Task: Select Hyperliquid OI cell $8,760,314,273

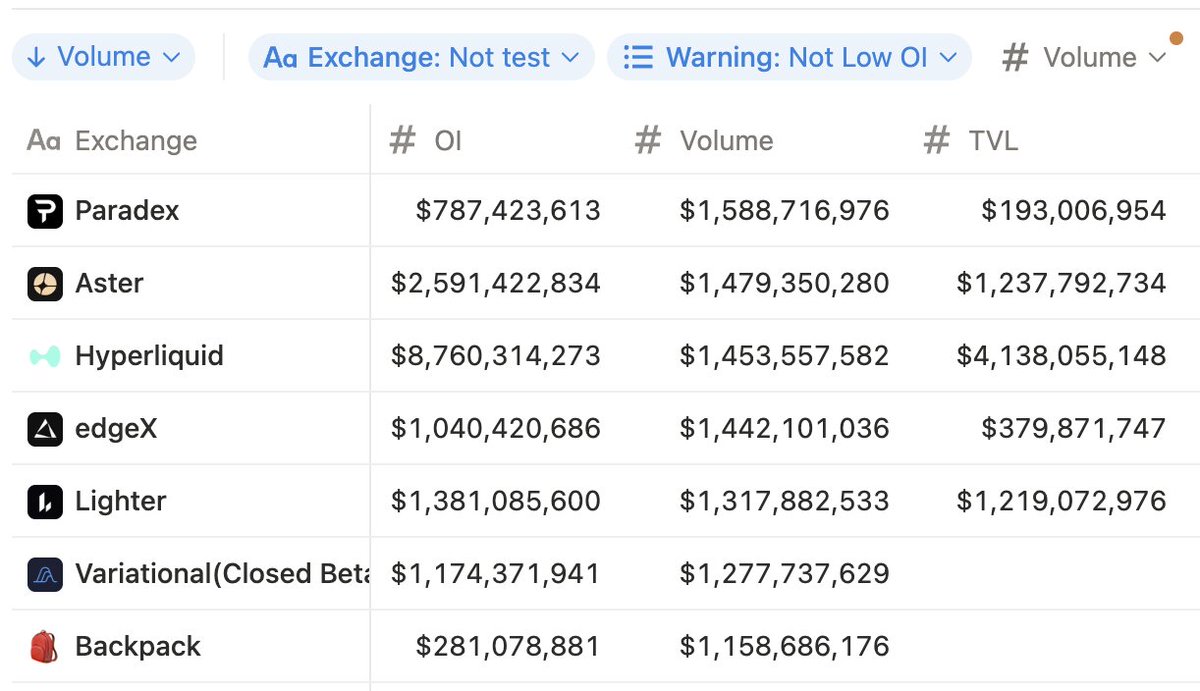Action: [496, 356]
